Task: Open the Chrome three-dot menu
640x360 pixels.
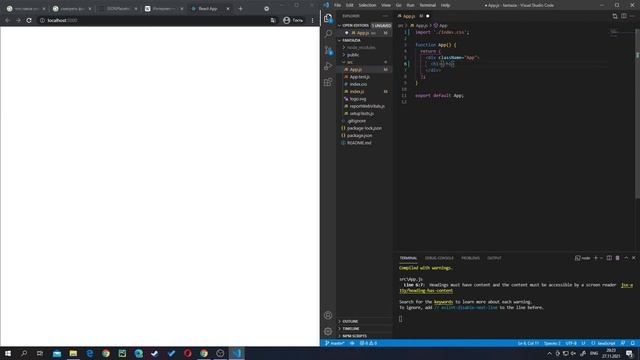Action: tap(313, 20)
